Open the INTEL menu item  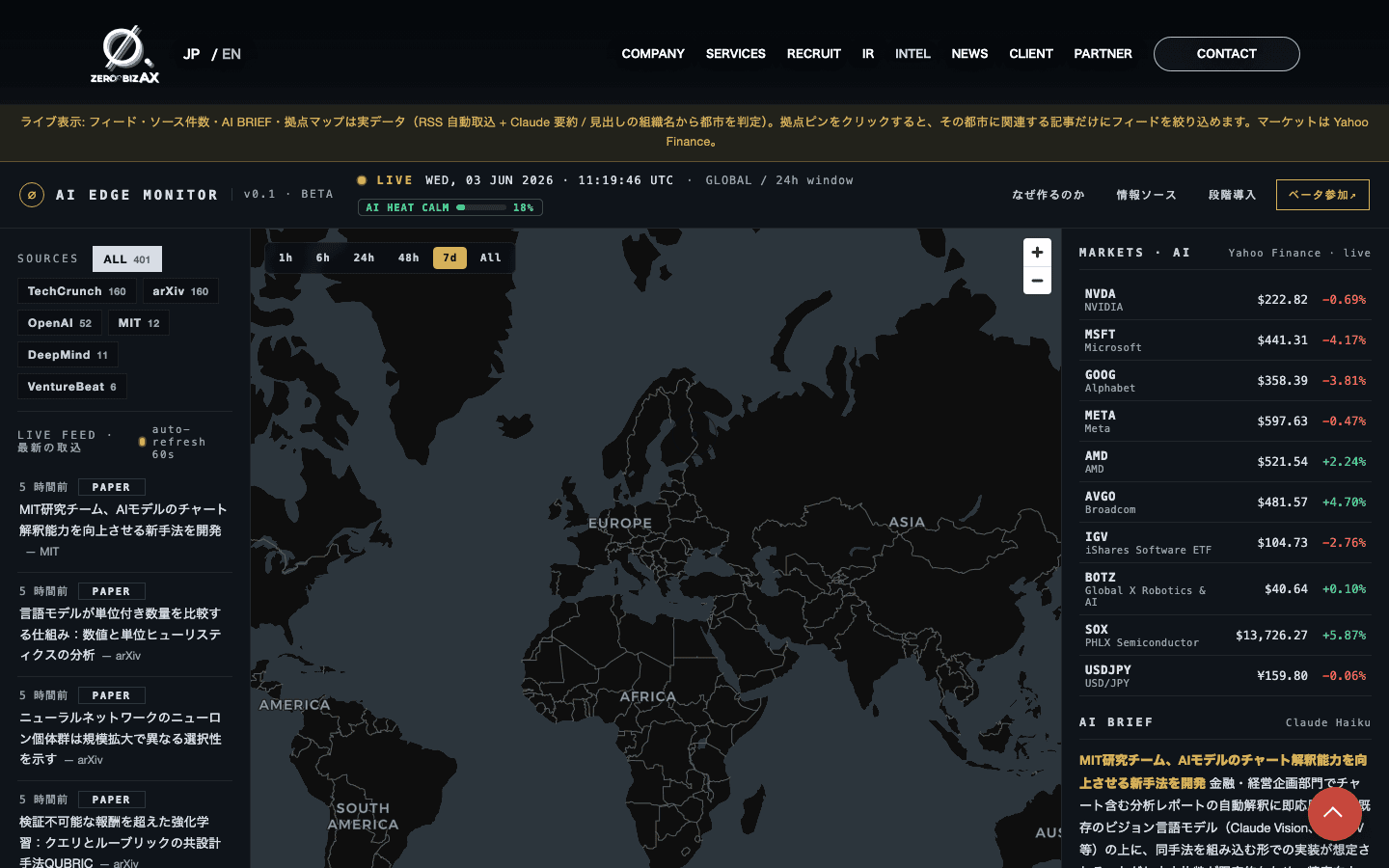click(912, 54)
